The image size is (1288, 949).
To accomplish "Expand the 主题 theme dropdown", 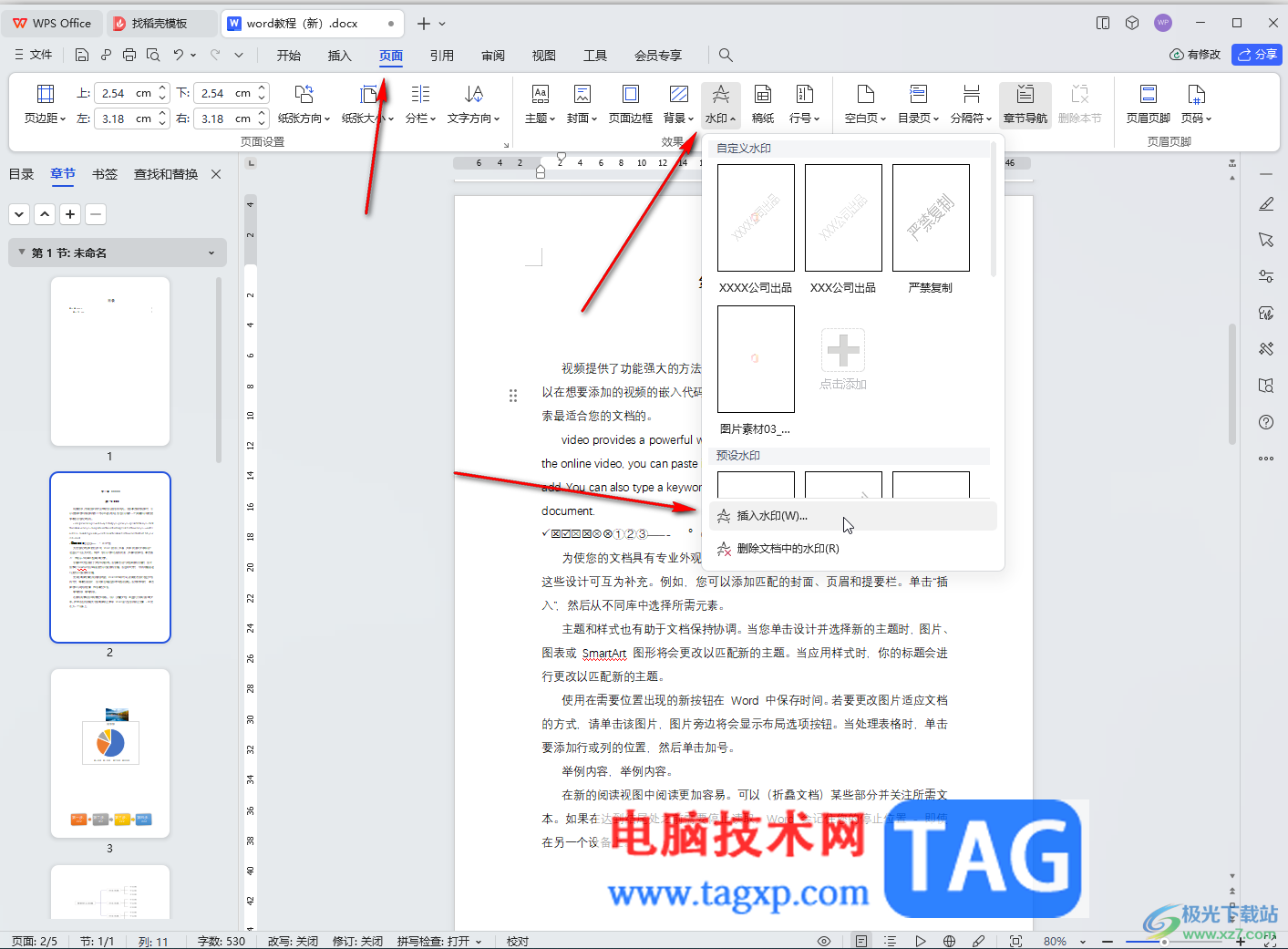I will tap(540, 119).
